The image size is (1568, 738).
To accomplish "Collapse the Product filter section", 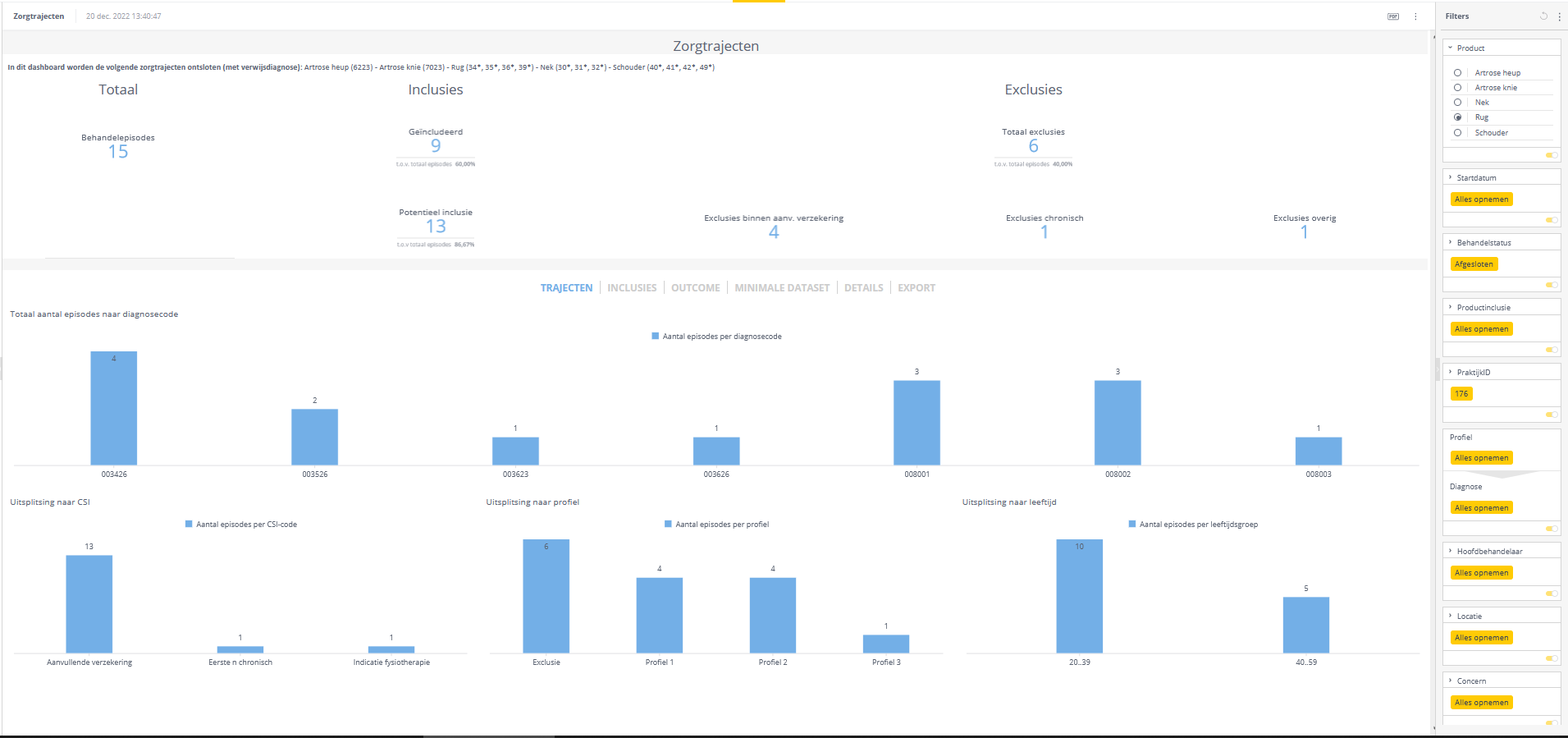I will point(1451,48).
